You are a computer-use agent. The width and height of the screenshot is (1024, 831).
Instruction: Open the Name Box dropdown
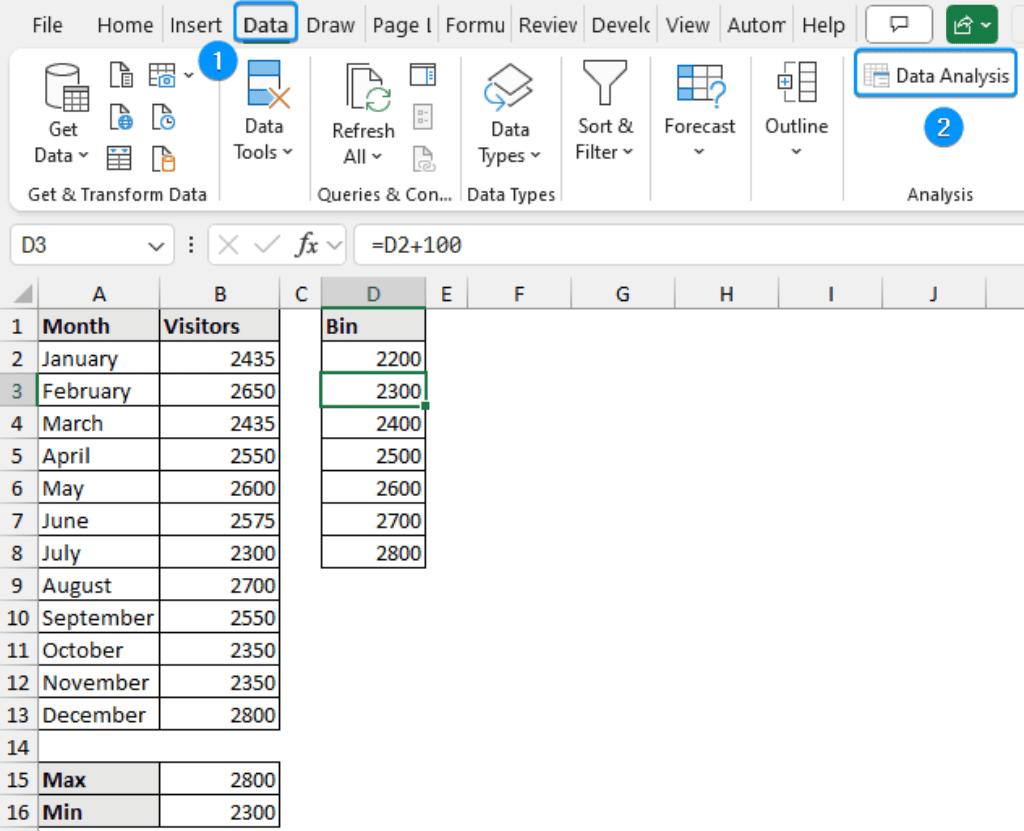[x=158, y=244]
